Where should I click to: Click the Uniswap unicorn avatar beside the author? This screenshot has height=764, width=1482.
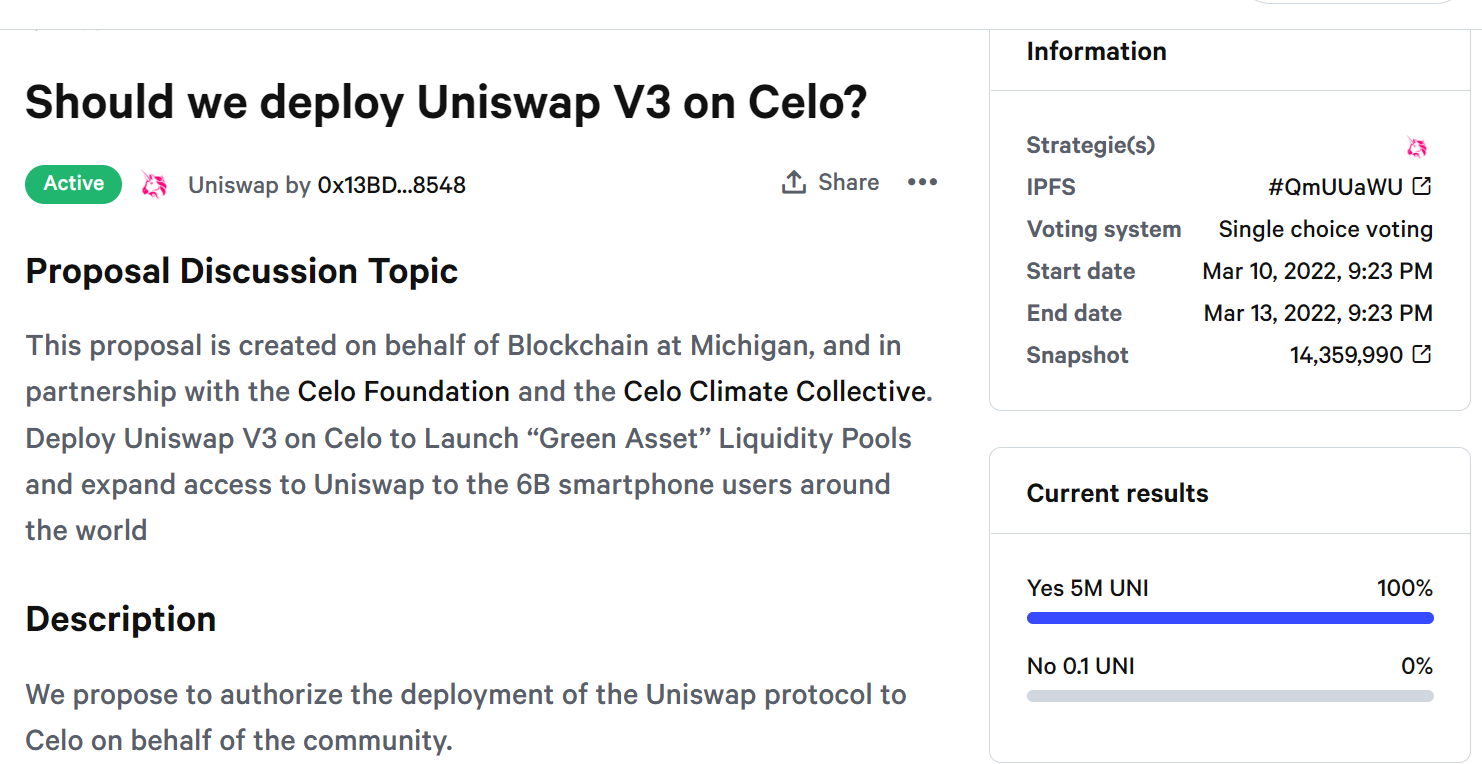click(x=154, y=185)
